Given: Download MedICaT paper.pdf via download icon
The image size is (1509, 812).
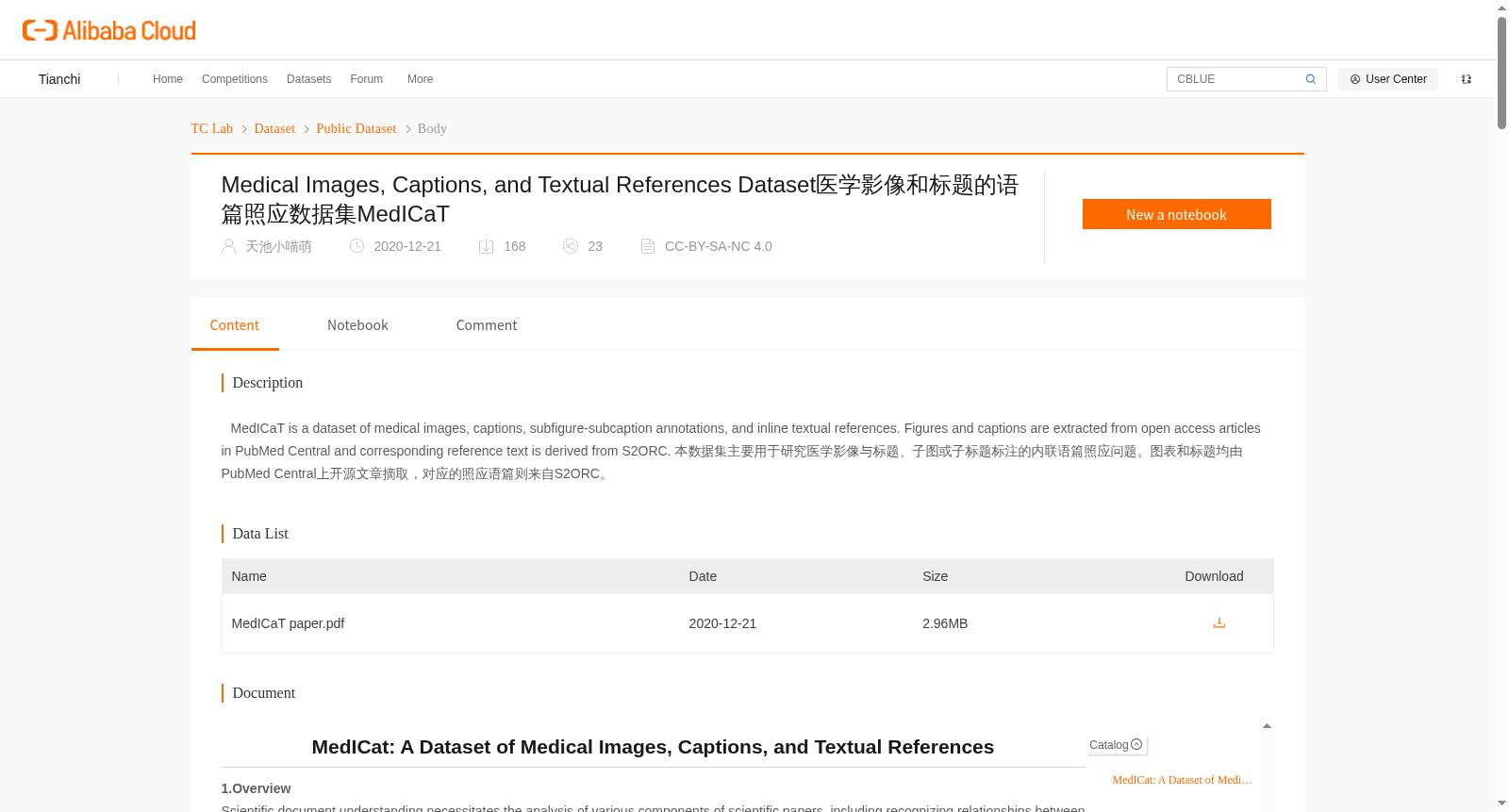Looking at the screenshot, I should pos(1219,622).
